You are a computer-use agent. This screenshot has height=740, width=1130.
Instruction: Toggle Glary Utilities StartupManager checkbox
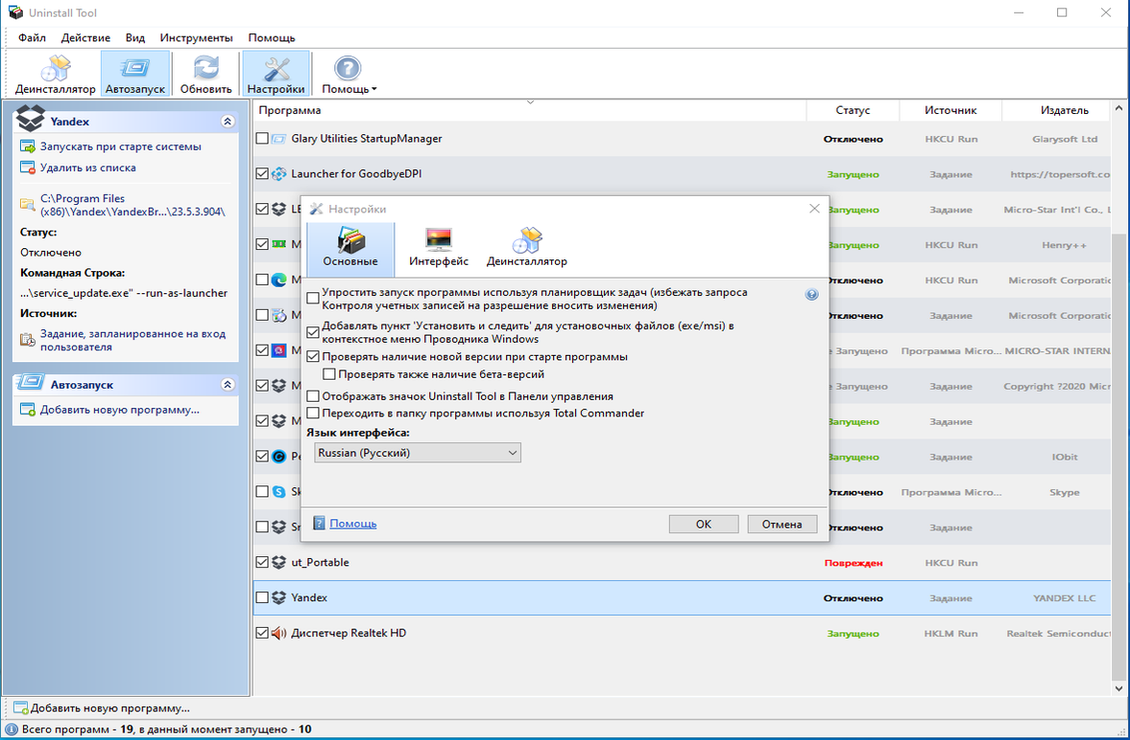[x=262, y=138]
